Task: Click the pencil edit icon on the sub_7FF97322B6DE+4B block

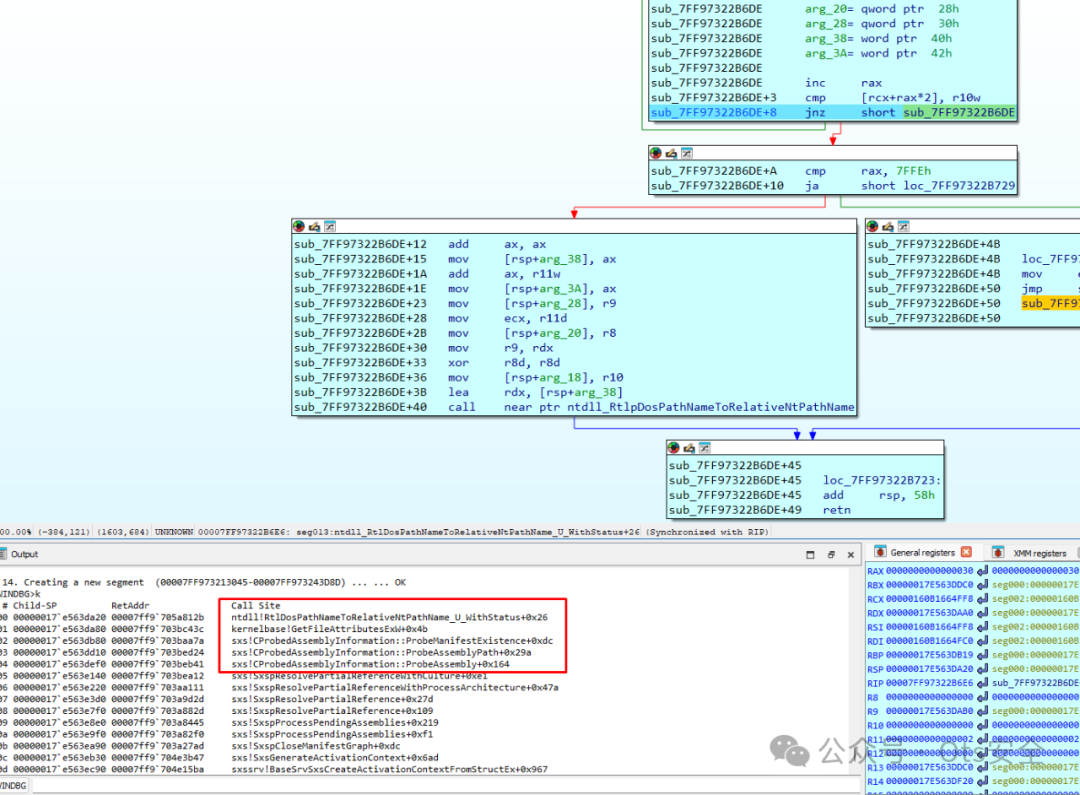Action: 889,226
